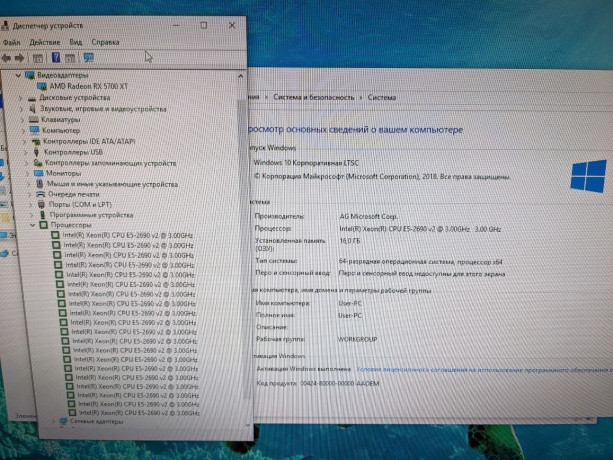Viewport: 613px width, 460px height.
Task: Click the Windows logo in System window
Action: pyautogui.click(x=588, y=176)
